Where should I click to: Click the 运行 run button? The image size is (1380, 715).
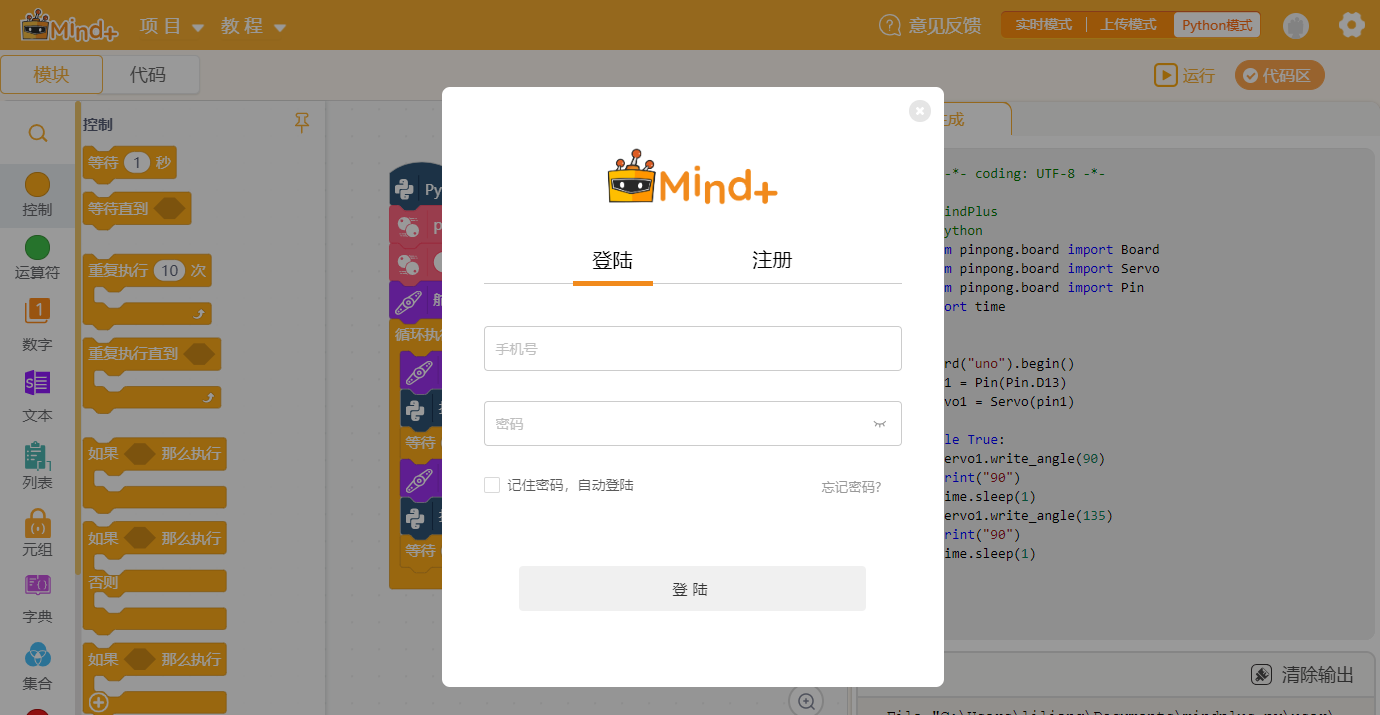(1184, 75)
